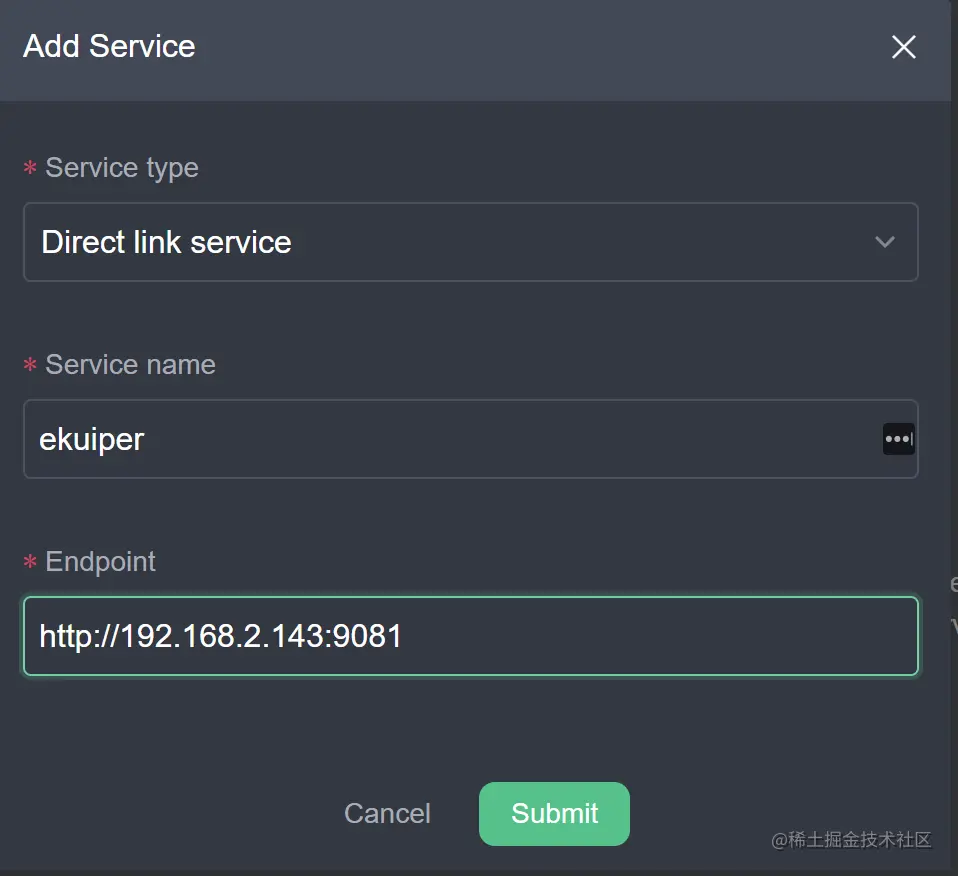Select the Add Service dialog title
958x876 pixels.
point(108,46)
